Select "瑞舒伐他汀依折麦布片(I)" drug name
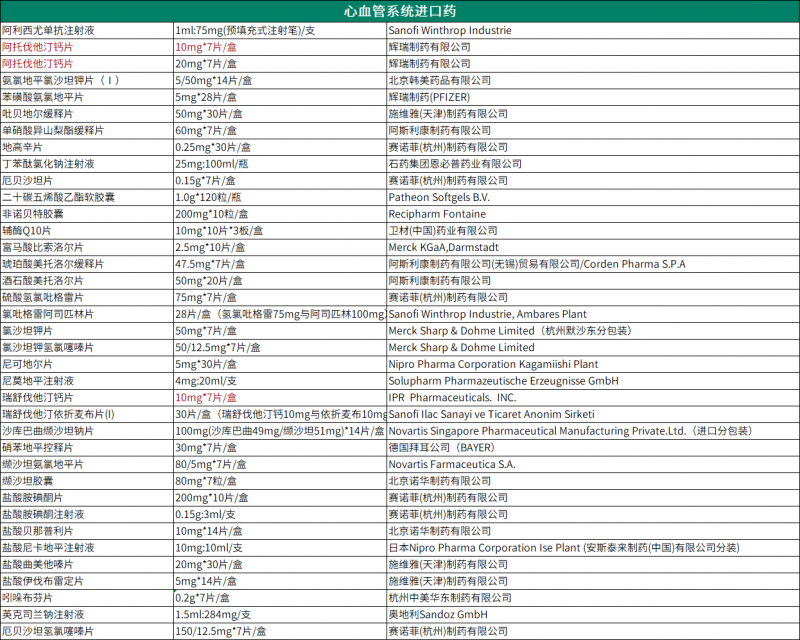Viewport: 800px width, 640px height. point(59,414)
